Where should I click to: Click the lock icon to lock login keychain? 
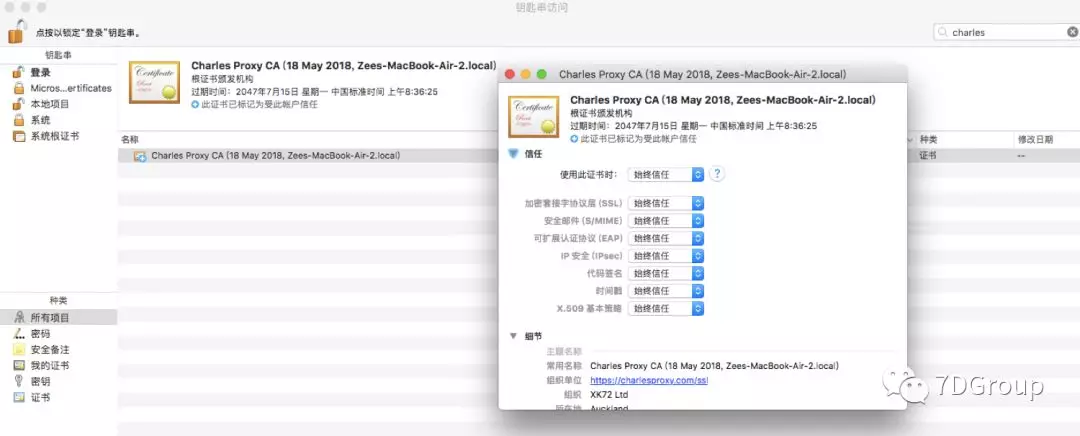pyautogui.click(x=16, y=31)
